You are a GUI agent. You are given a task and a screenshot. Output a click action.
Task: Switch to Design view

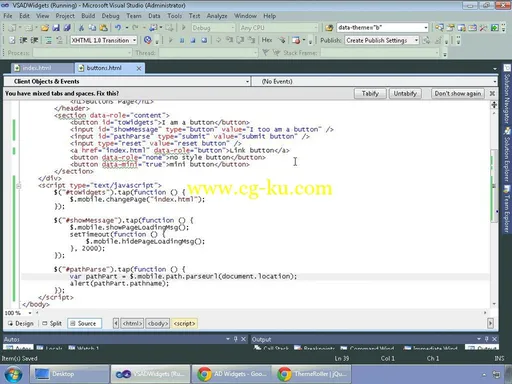tap(21, 323)
